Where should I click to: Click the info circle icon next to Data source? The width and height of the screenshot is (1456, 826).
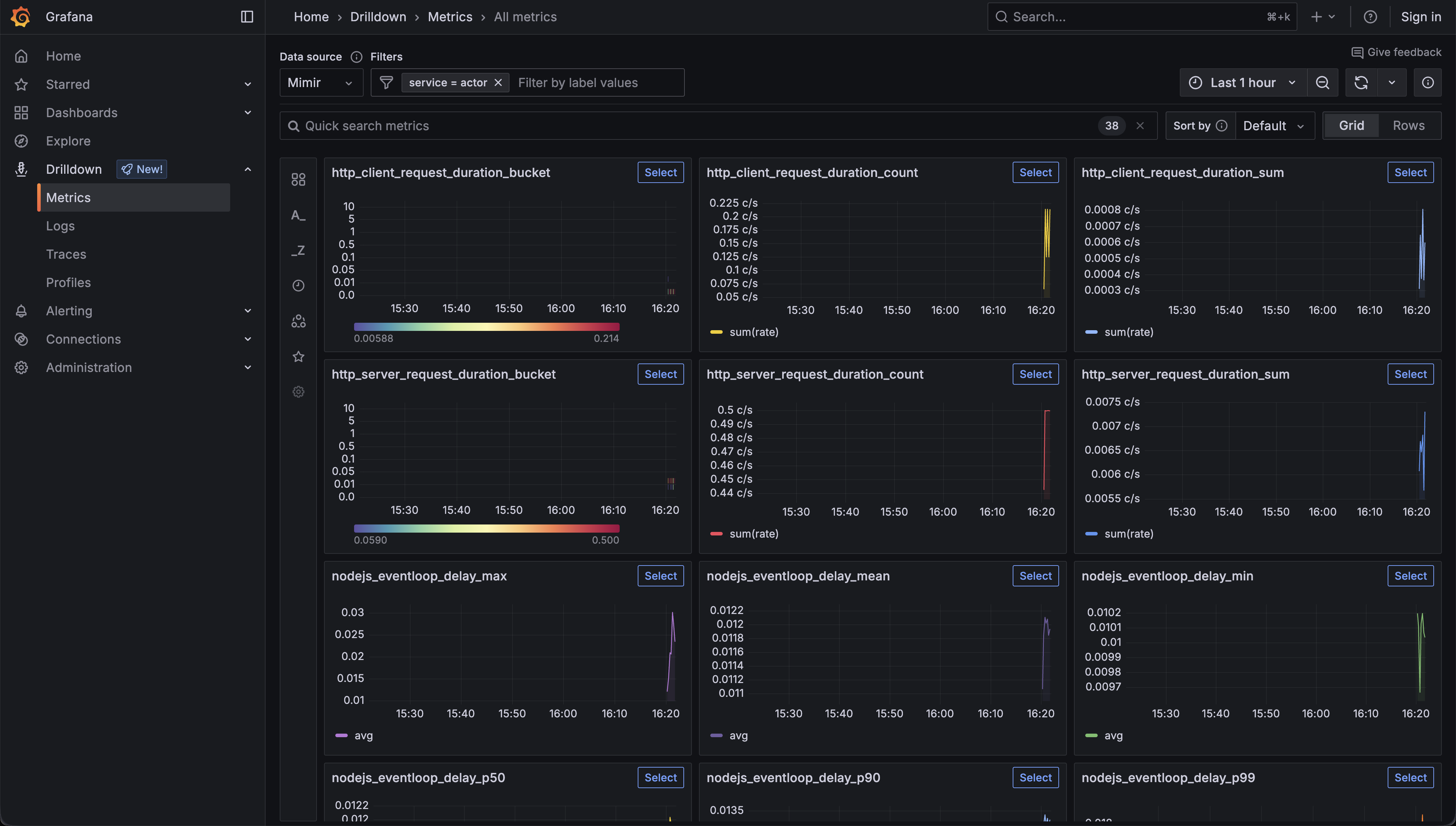click(x=356, y=57)
